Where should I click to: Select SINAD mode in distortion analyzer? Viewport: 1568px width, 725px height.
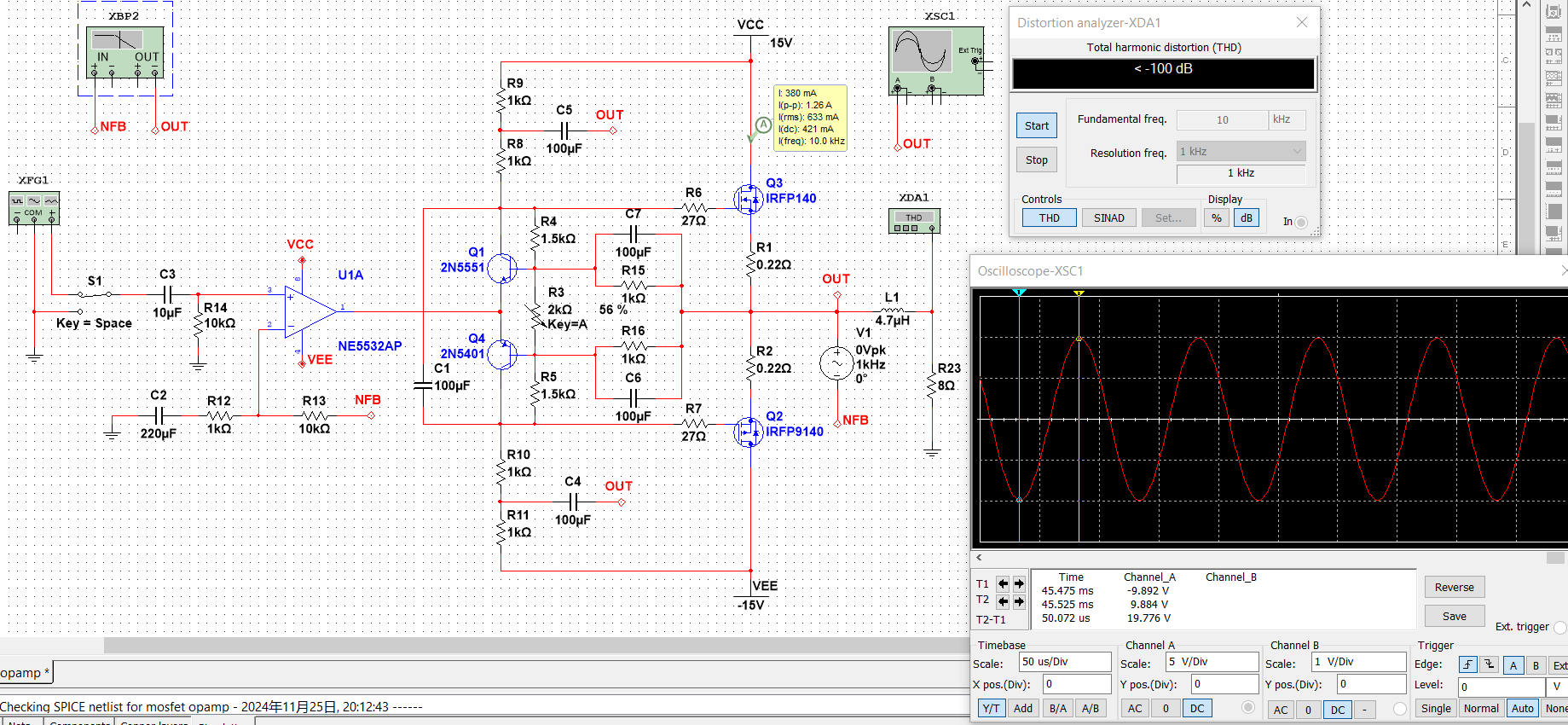click(x=1108, y=218)
